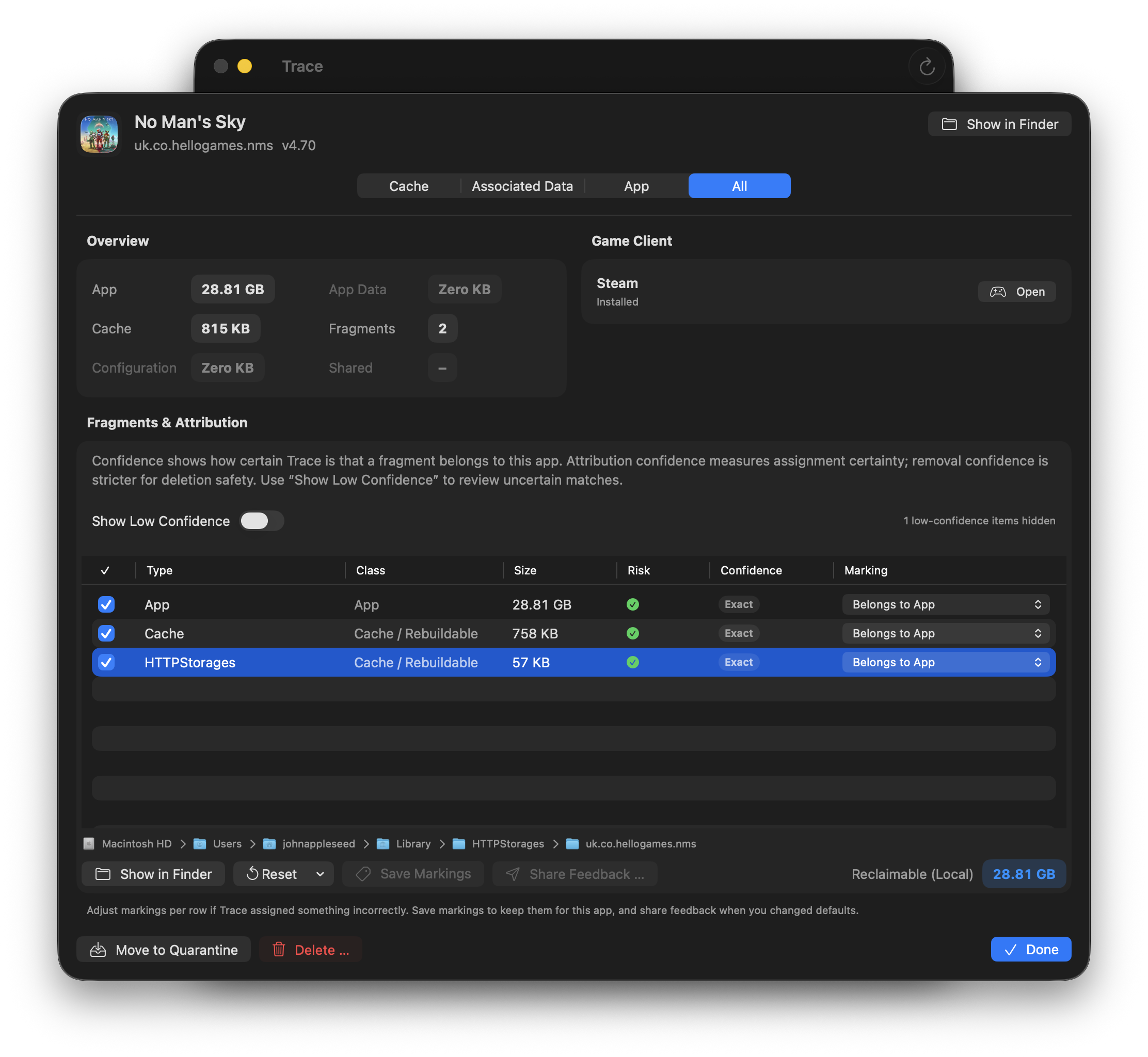Click the Save Markings tag icon
The image size is (1148, 1057).
click(363, 873)
